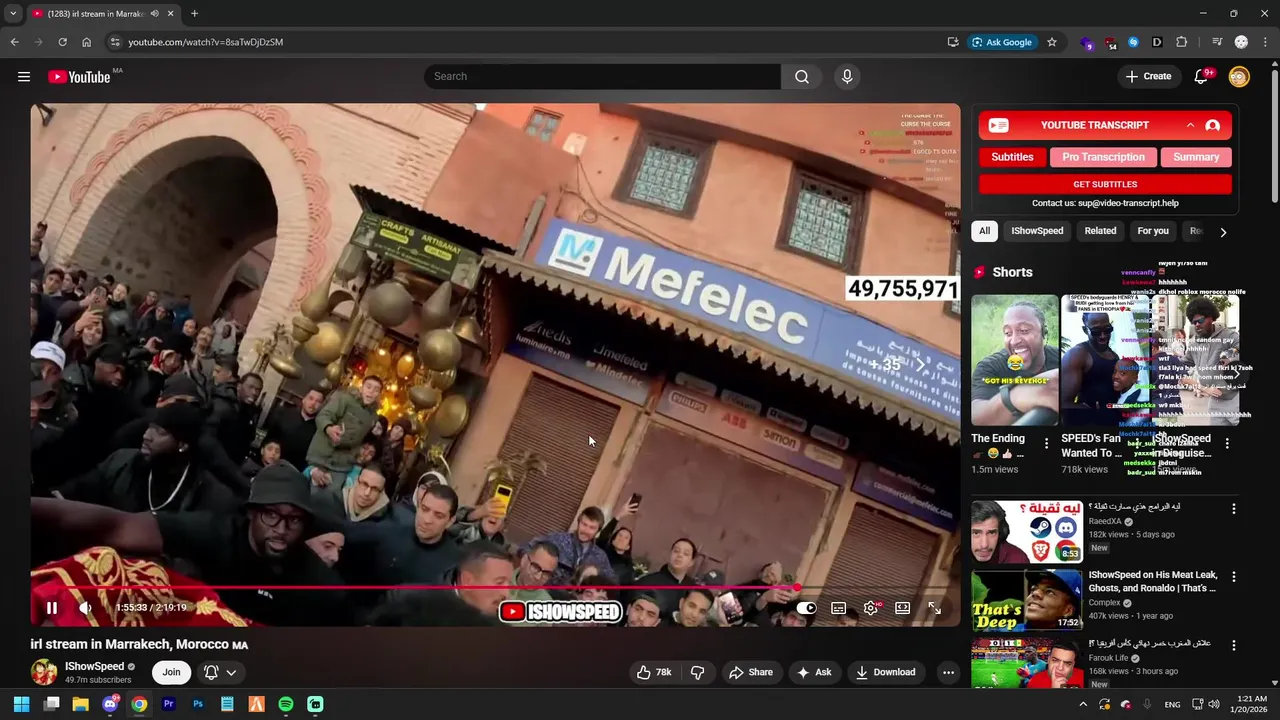Image resolution: width=1280 pixels, height=720 pixels.
Task: Open the Windows Start menu
Action: [21, 704]
